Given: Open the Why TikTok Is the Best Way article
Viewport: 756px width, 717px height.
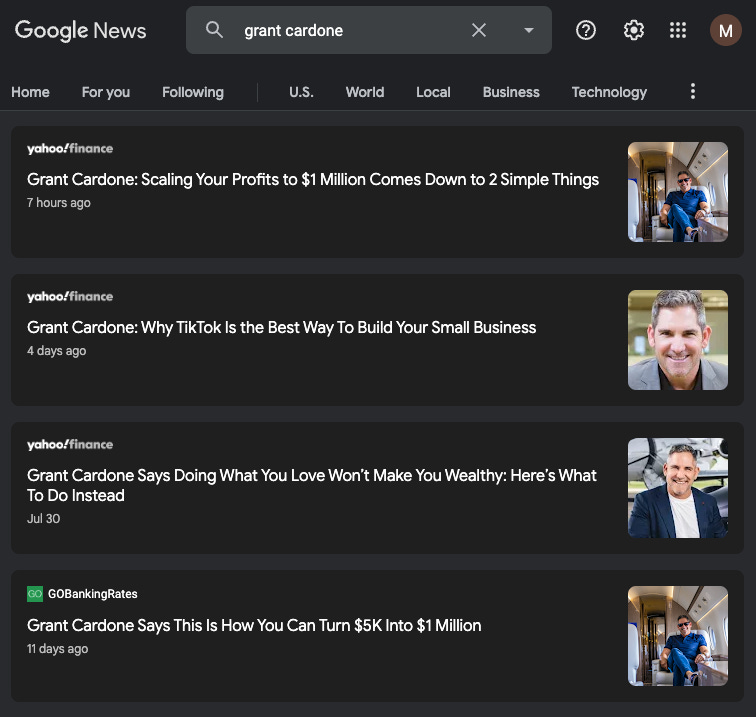Looking at the screenshot, I should tap(282, 327).
